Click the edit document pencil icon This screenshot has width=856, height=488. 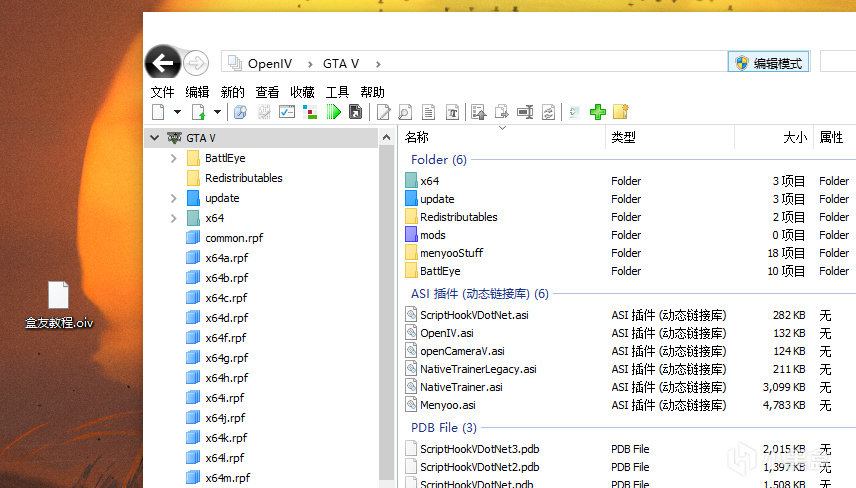coord(384,112)
